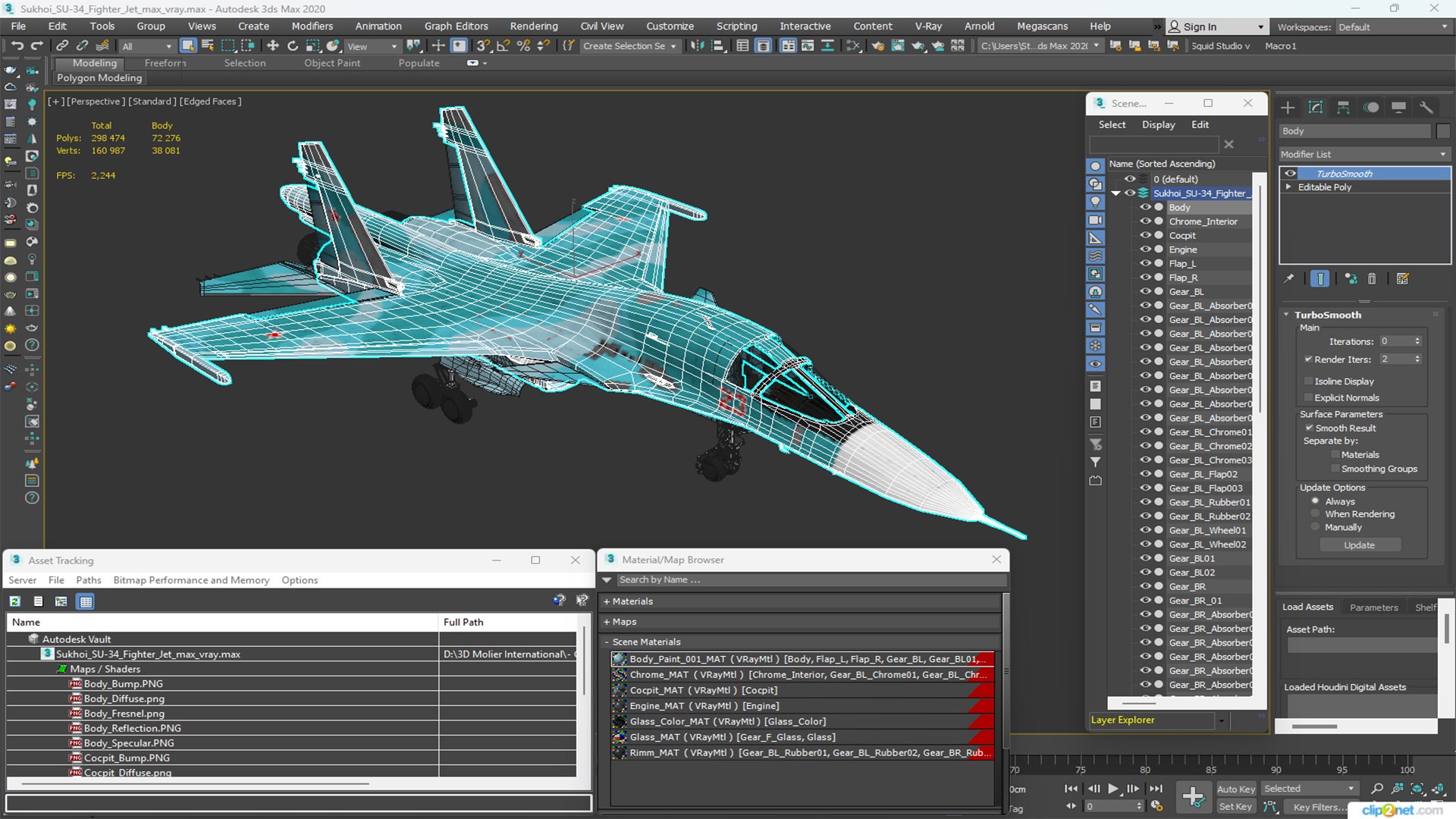Switch to the Freeform ribbon tab

tap(165, 63)
